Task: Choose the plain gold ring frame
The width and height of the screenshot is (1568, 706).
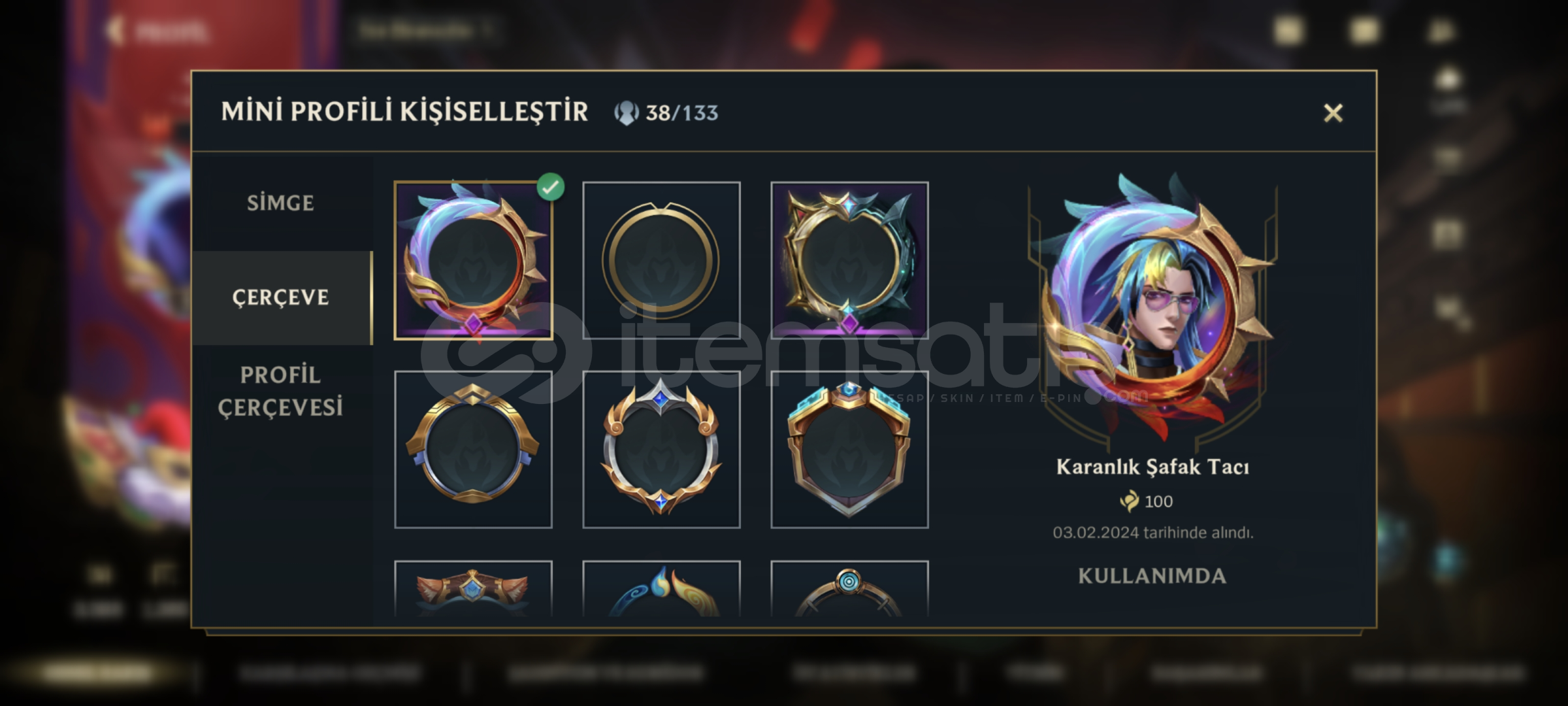Action: (x=661, y=261)
